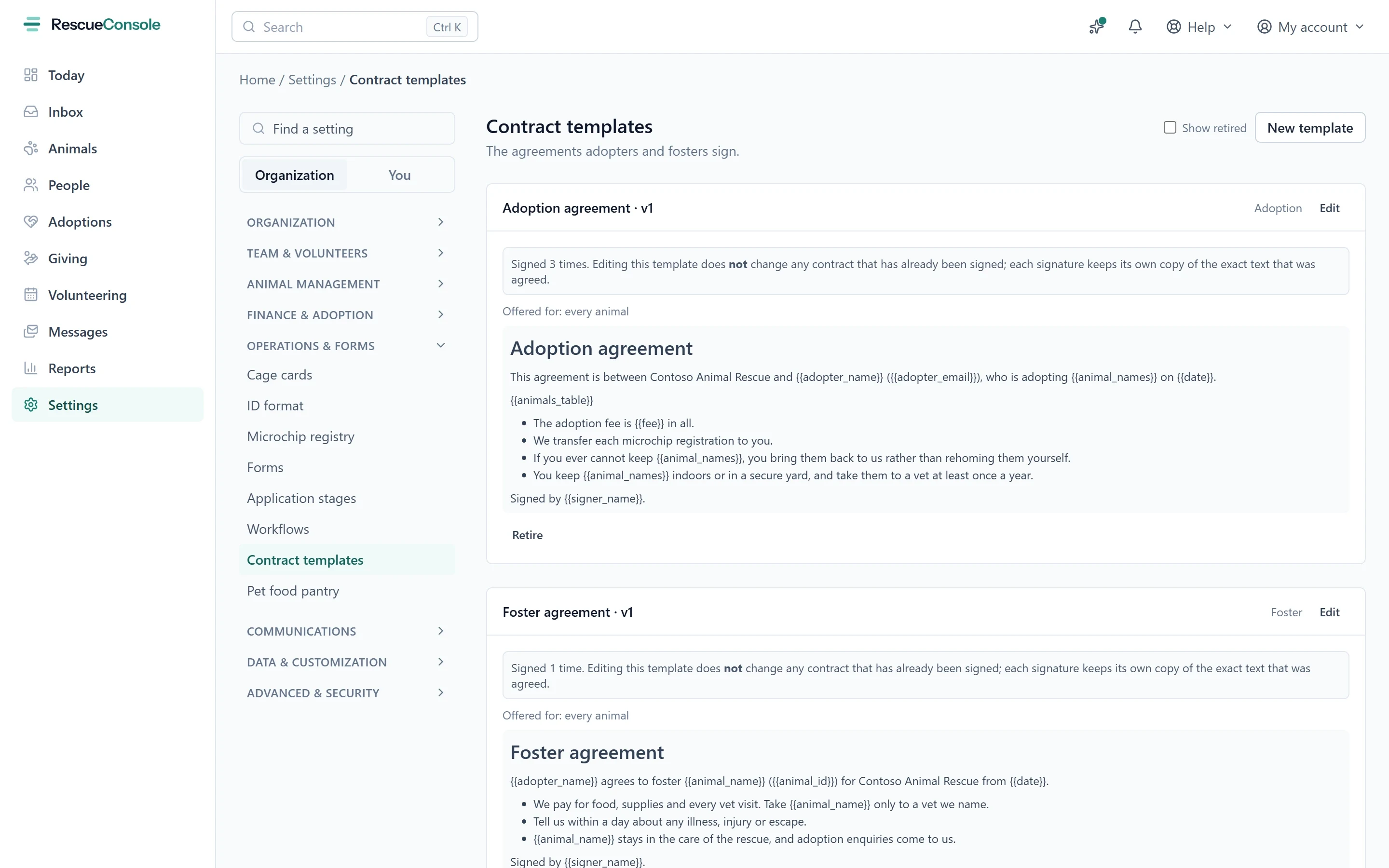Switch to the Organization tab
1389x868 pixels.
(x=295, y=175)
